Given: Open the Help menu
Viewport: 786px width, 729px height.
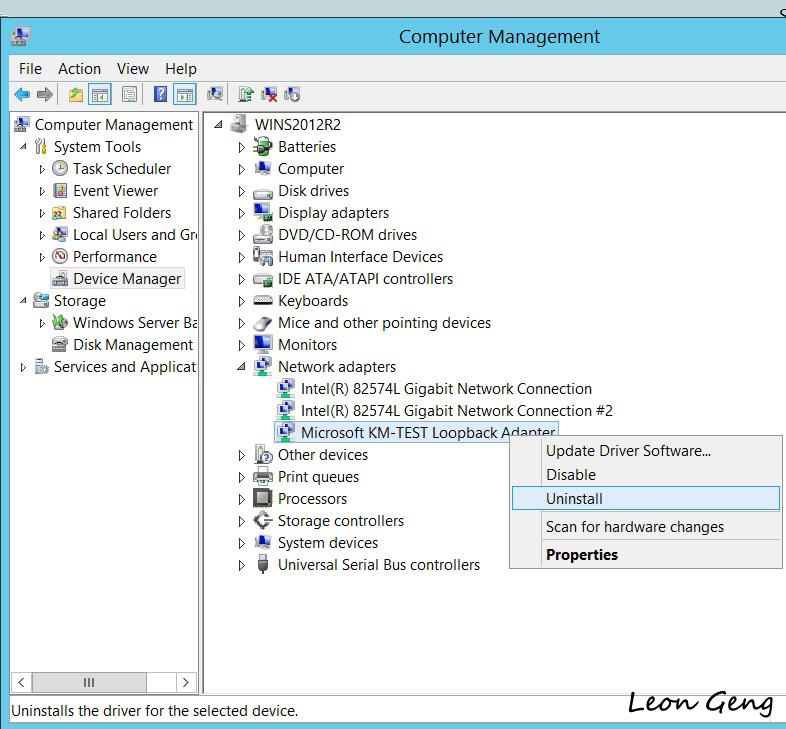Looking at the screenshot, I should tap(181, 68).
